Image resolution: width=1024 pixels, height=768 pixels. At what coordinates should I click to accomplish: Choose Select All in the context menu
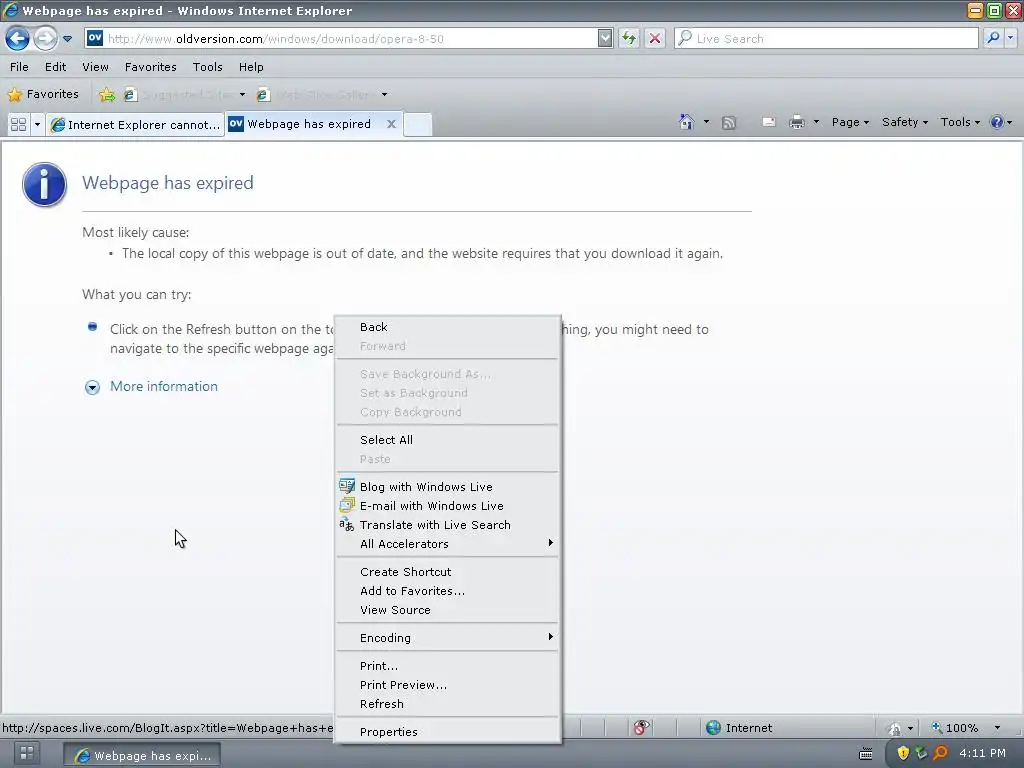[x=447, y=440]
